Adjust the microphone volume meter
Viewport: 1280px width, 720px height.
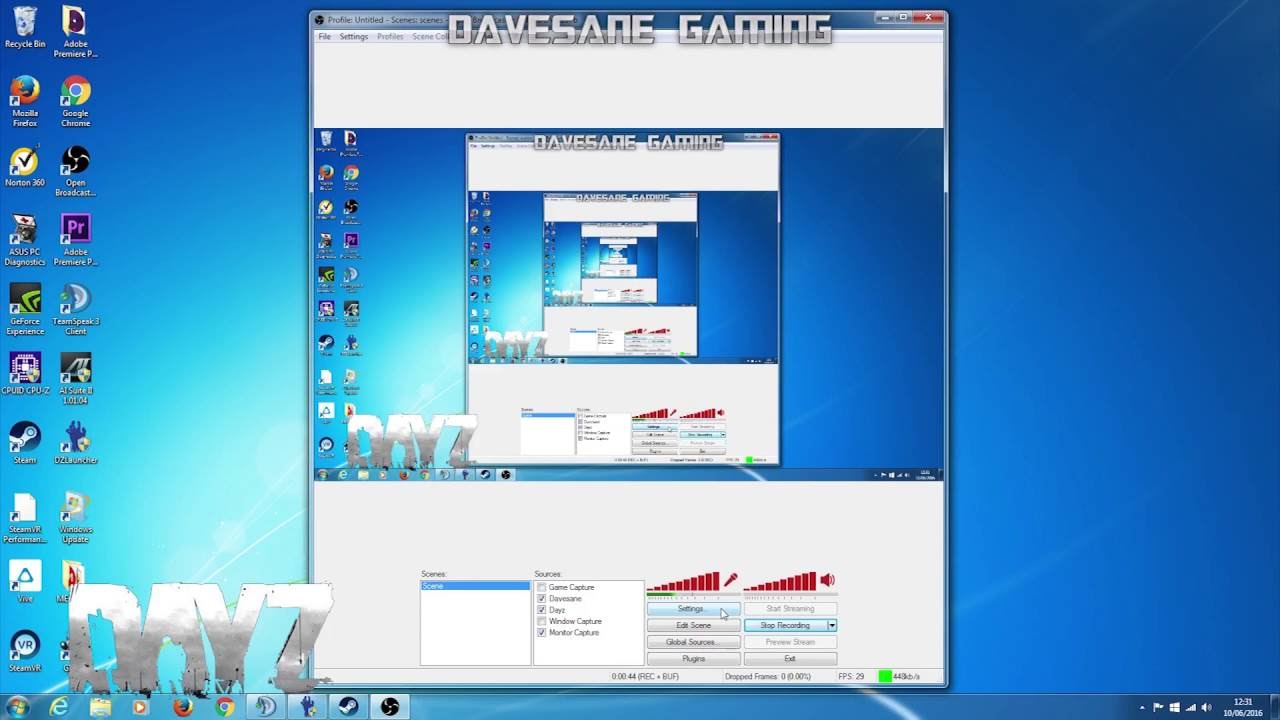pyautogui.click(x=684, y=582)
